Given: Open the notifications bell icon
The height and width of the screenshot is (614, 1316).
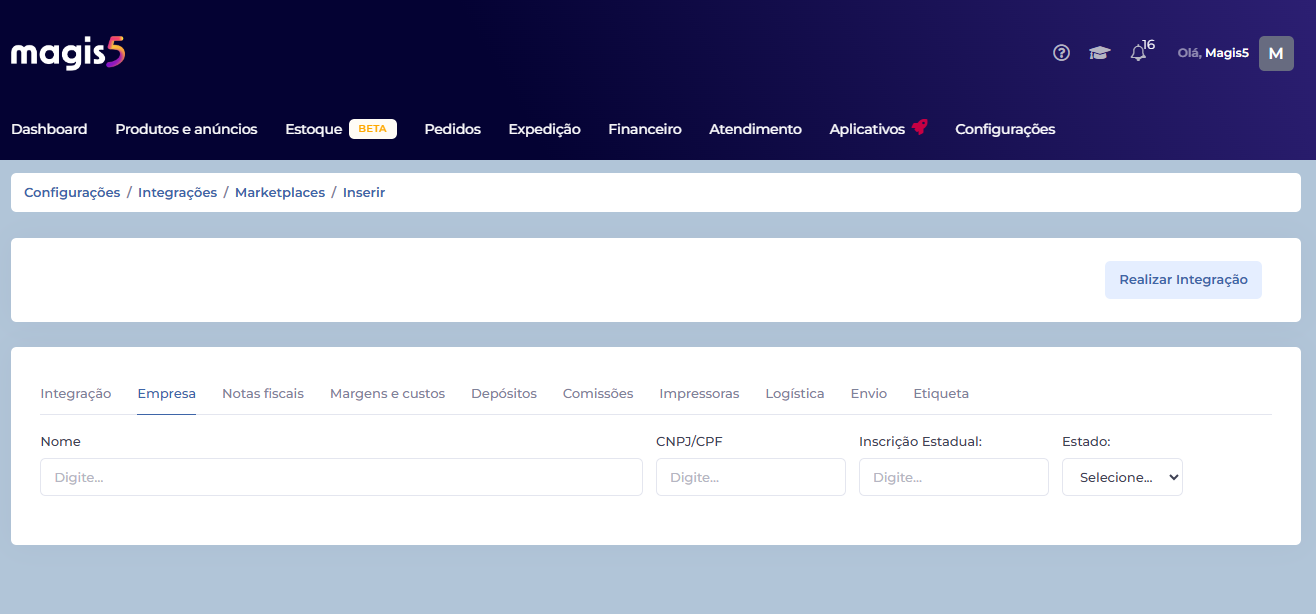Looking at the screenshot, I should click(1138, 53).
